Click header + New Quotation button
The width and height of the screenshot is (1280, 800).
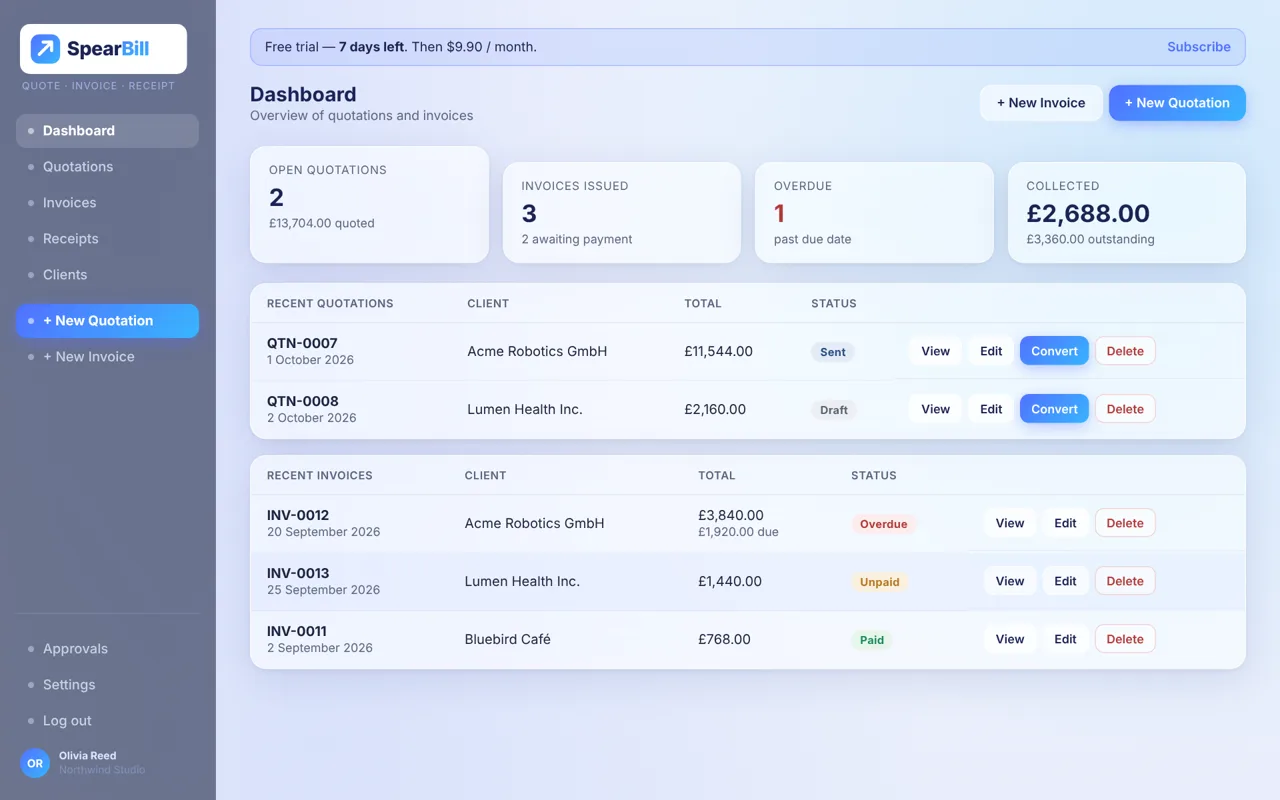click(1177, 103)
